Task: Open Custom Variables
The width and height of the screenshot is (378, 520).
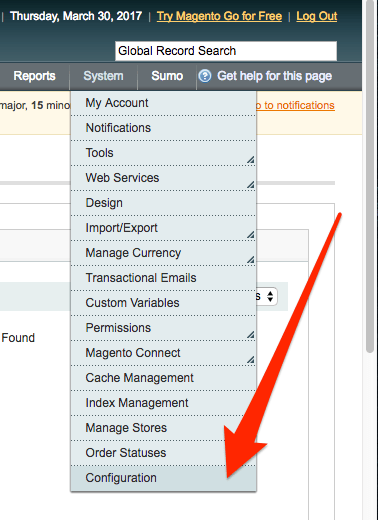Action: tap(163, 303)
